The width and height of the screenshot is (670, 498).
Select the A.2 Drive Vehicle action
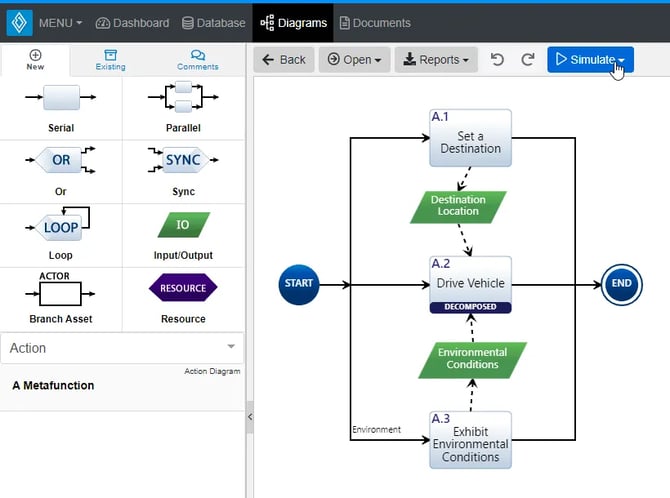point(470,284)
